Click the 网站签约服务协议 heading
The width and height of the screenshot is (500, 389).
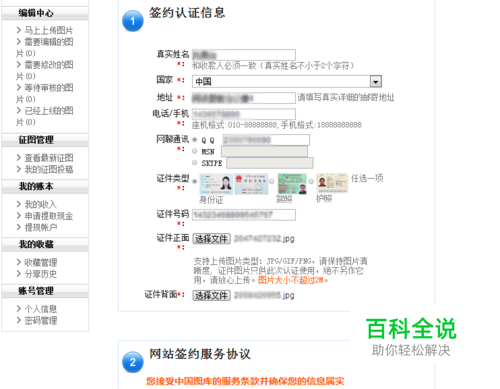(x=200, y=354)
